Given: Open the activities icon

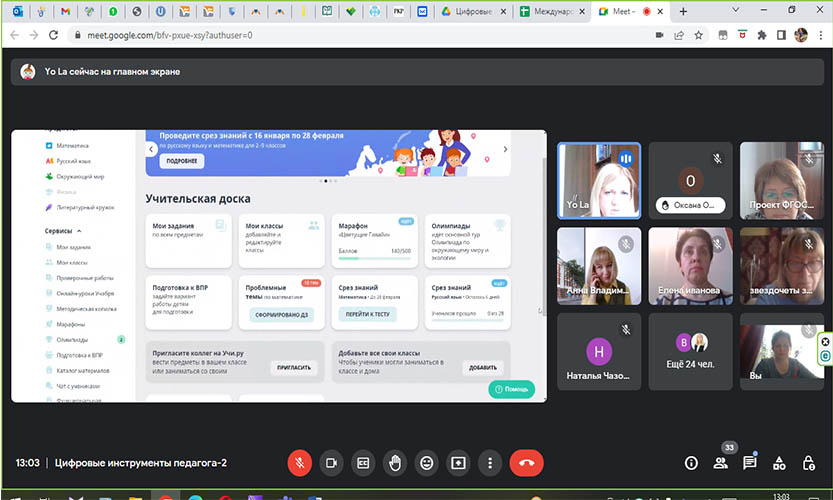Looking at the screenshot, I should [x=779, y=463].
